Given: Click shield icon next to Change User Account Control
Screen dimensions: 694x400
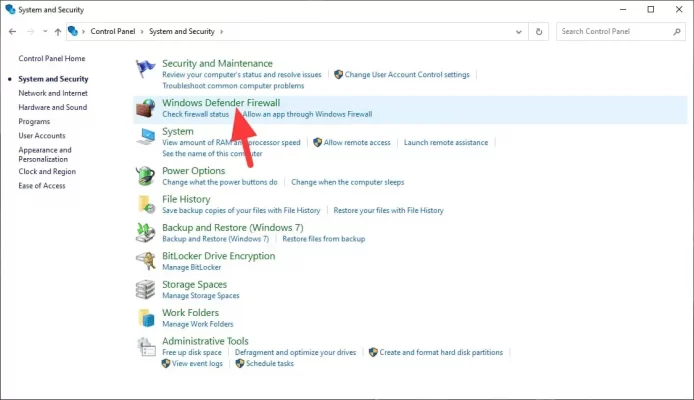Looking at the screenshot, I should pyautogui.click(x=339, y=74).
